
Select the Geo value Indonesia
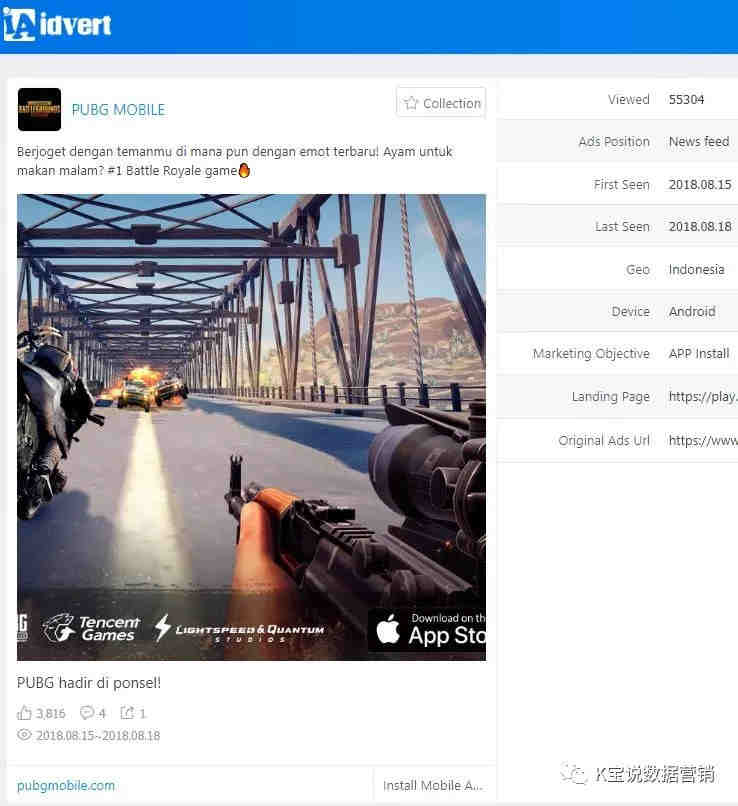tap(696, 269)
